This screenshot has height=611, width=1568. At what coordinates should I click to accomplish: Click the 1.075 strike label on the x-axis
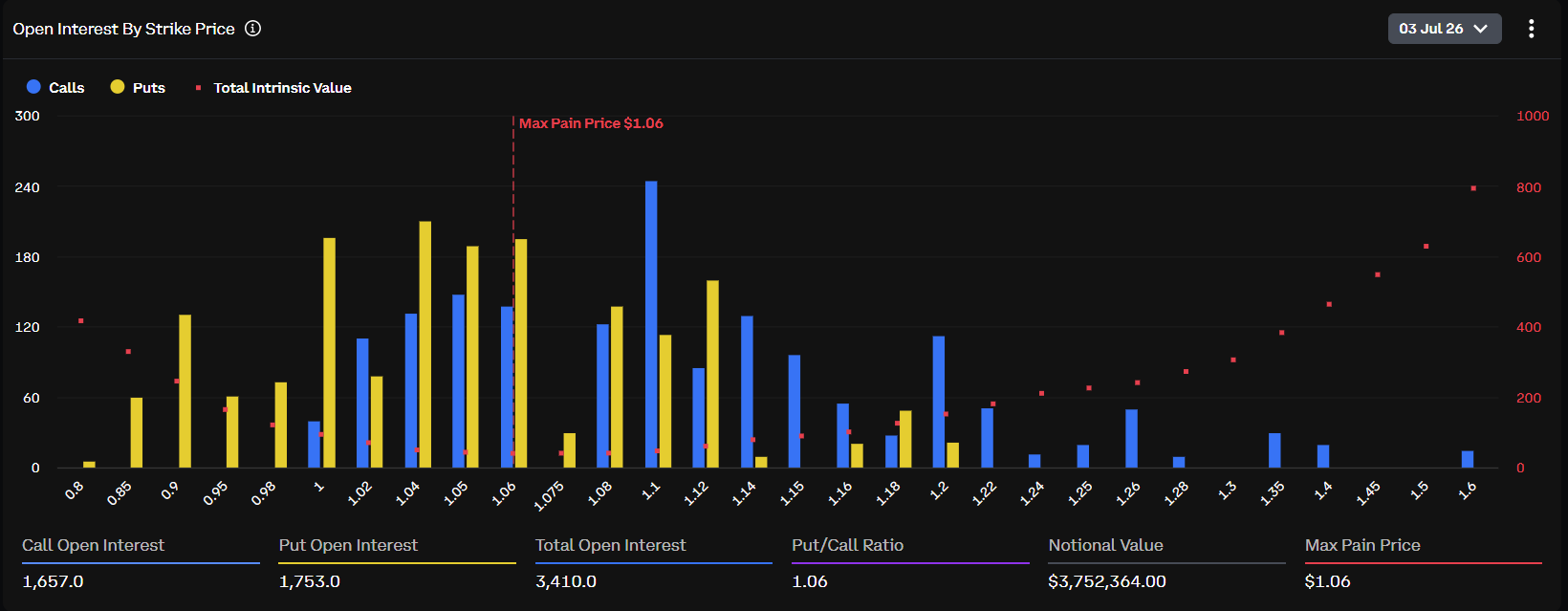[550, 494]
